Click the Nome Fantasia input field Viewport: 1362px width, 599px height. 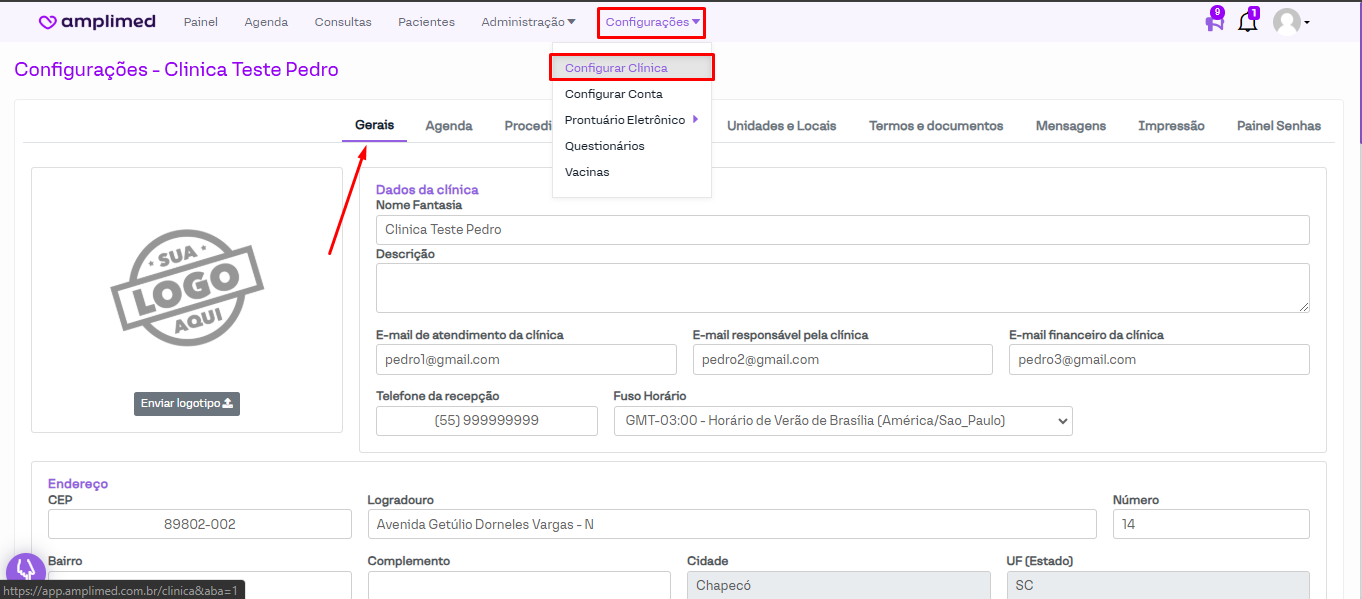click(842, 230)
